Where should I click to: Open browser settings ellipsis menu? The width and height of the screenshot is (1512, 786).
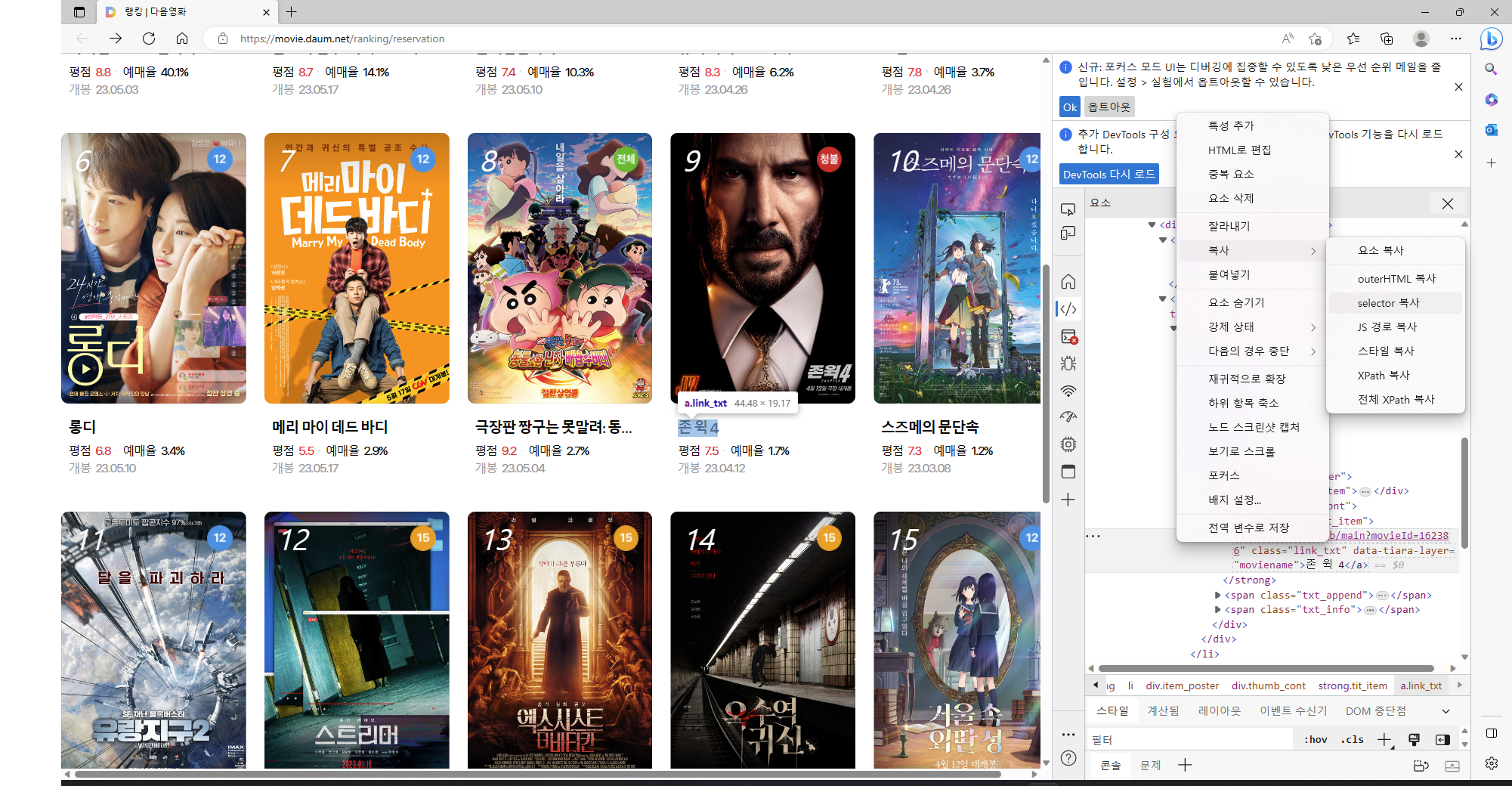click(x=1455, y=39)
